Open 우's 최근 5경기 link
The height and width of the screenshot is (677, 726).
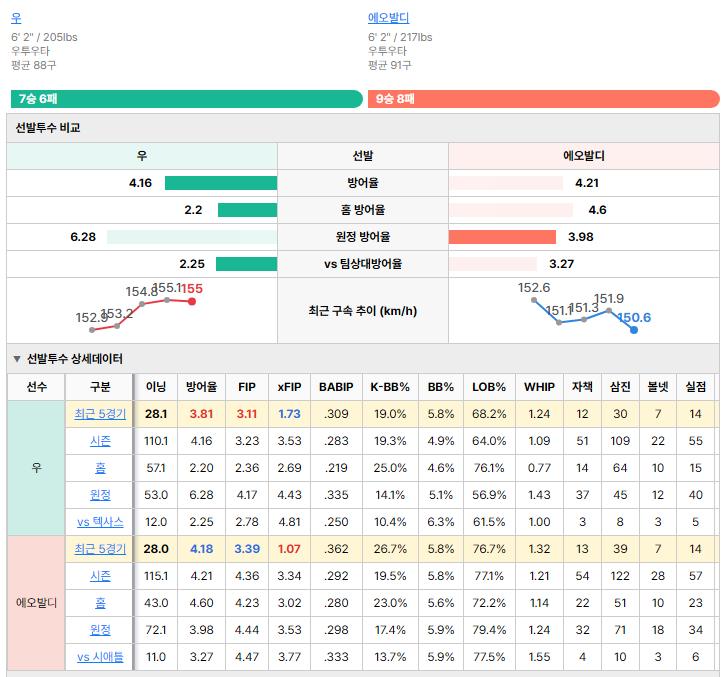(100, 414)
